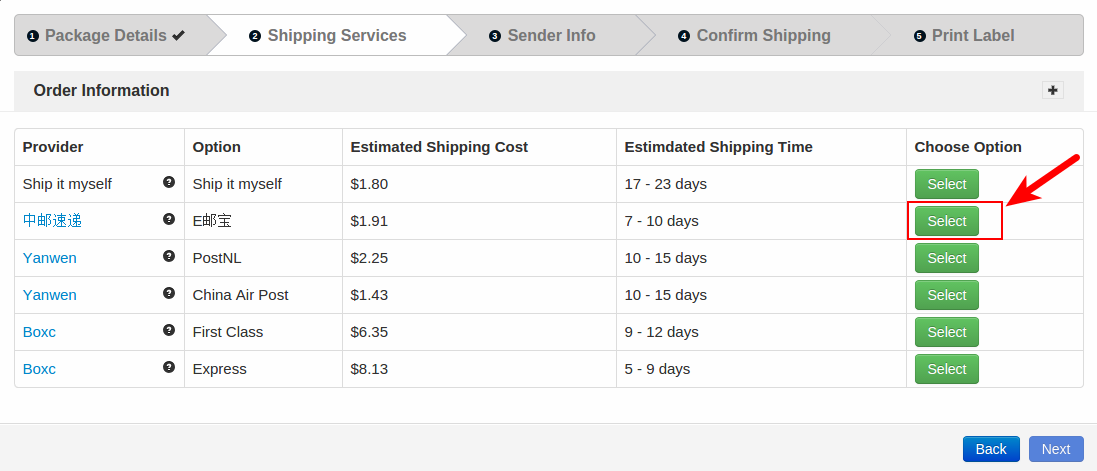The height and width of the screenshot is (471, 1097).
Task: Open 中邮速递 provider link
Action: point(52,221)
